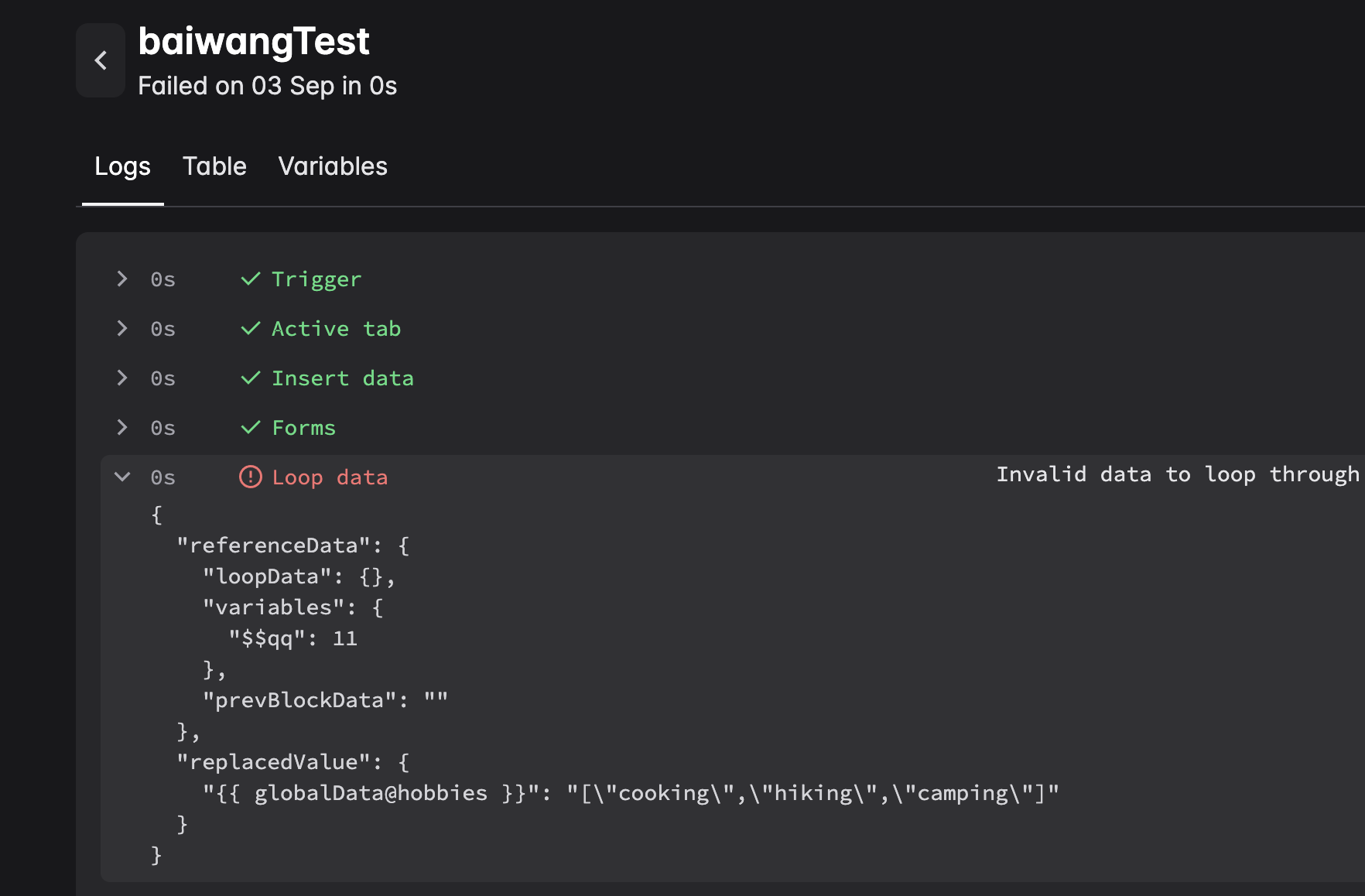Screen dimensions: 1365x896
Task: Click the baiwangTest workflow title
Action: coord(254,43)
